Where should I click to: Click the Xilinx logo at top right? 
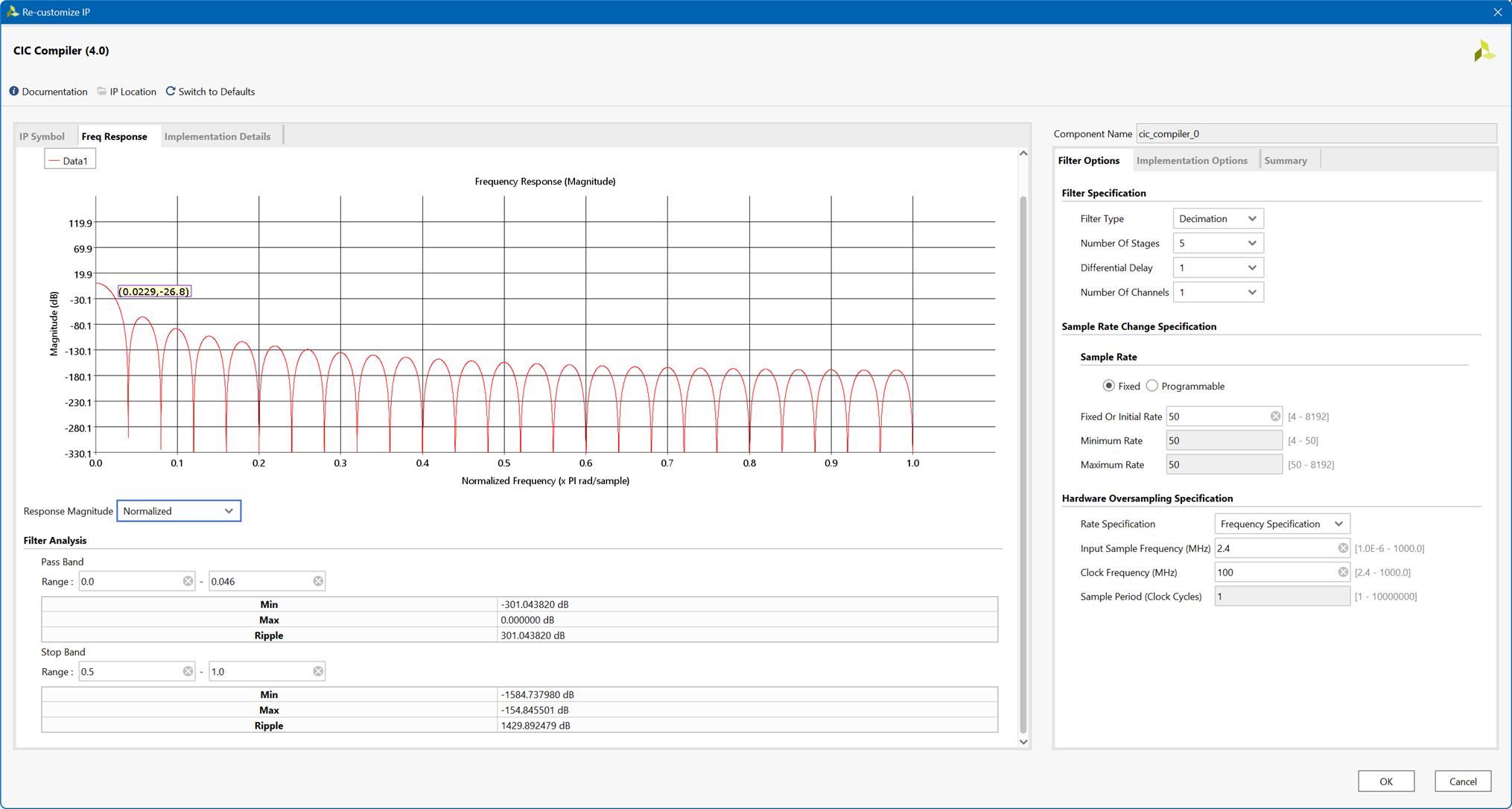pos(1484,51)
